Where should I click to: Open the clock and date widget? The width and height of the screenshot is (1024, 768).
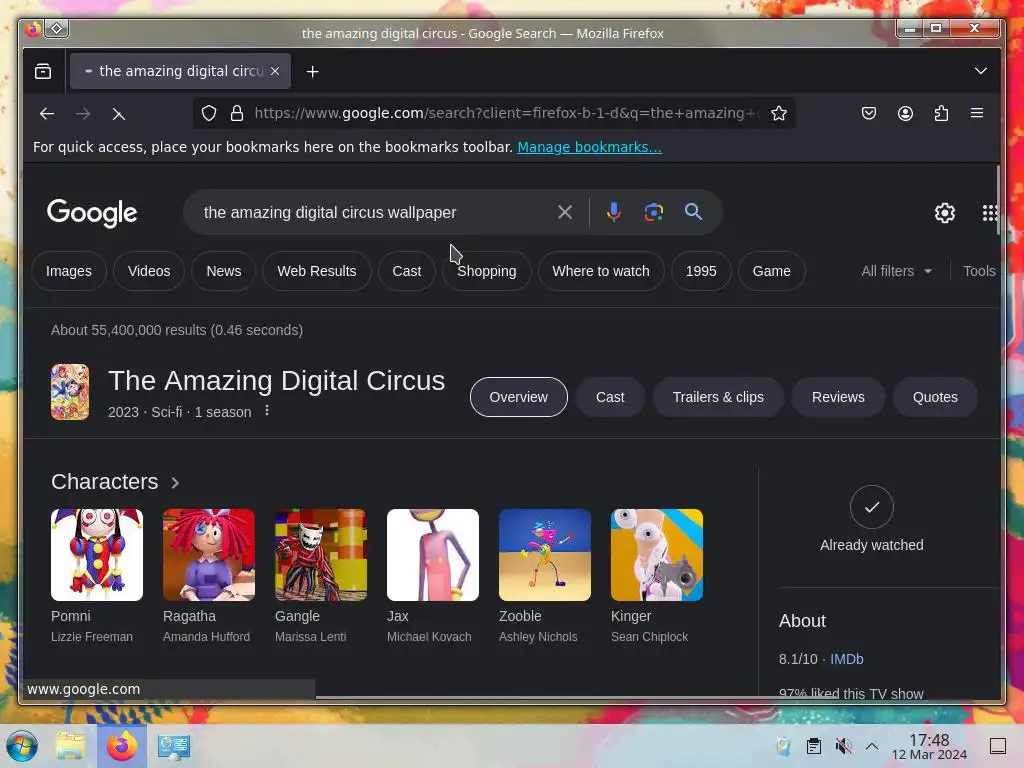click(929, 746)
